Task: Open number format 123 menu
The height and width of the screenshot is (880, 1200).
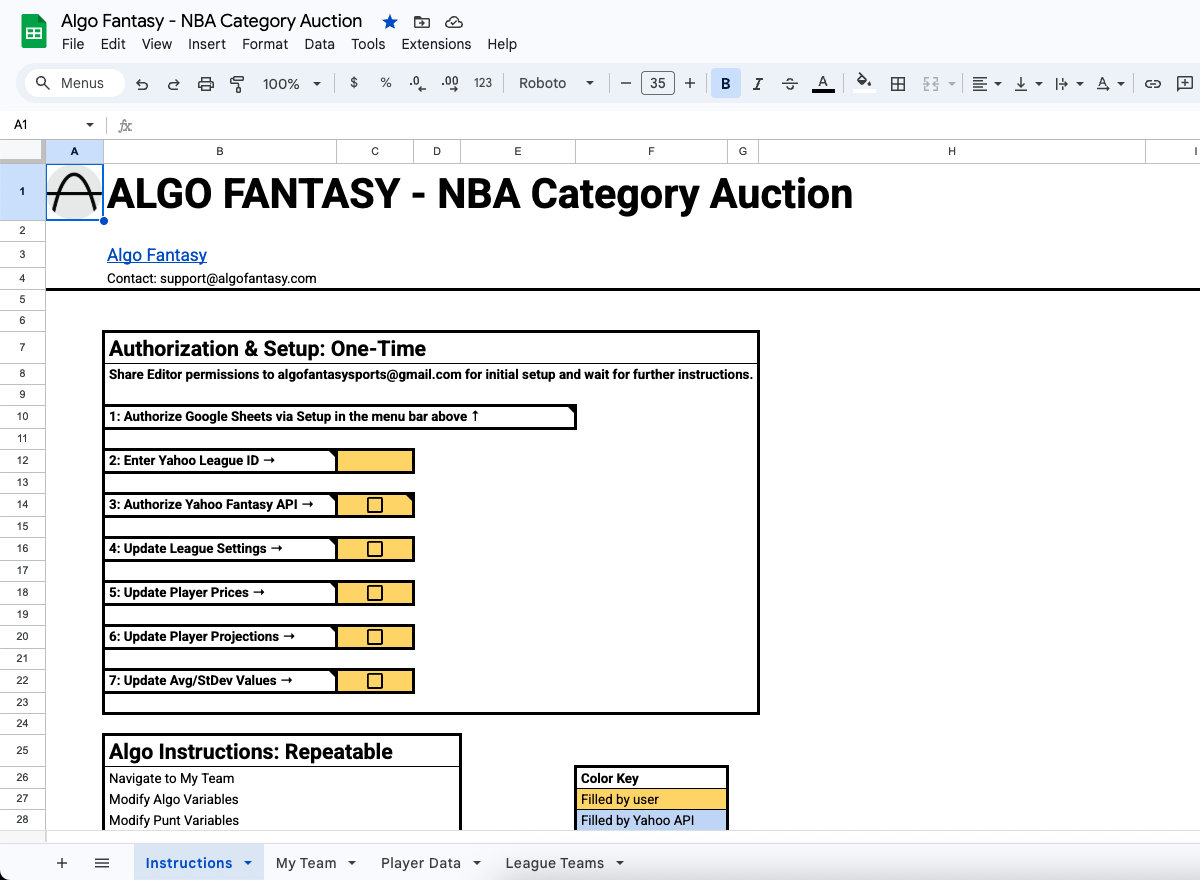Action: coord(483,83)
